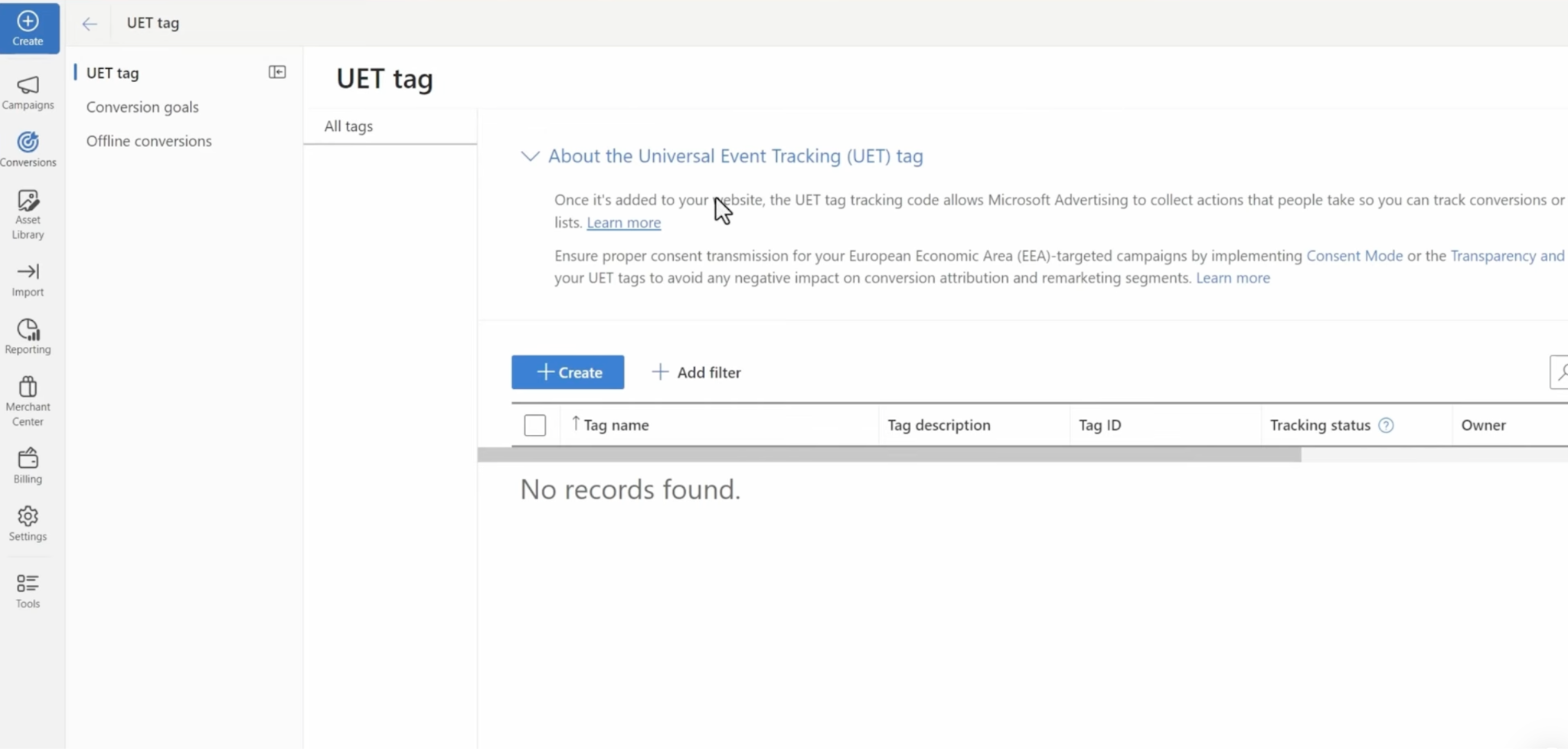Select UET tag in left menu
This screenshot has width=1568, height=749.
click(x=113, y=73)
